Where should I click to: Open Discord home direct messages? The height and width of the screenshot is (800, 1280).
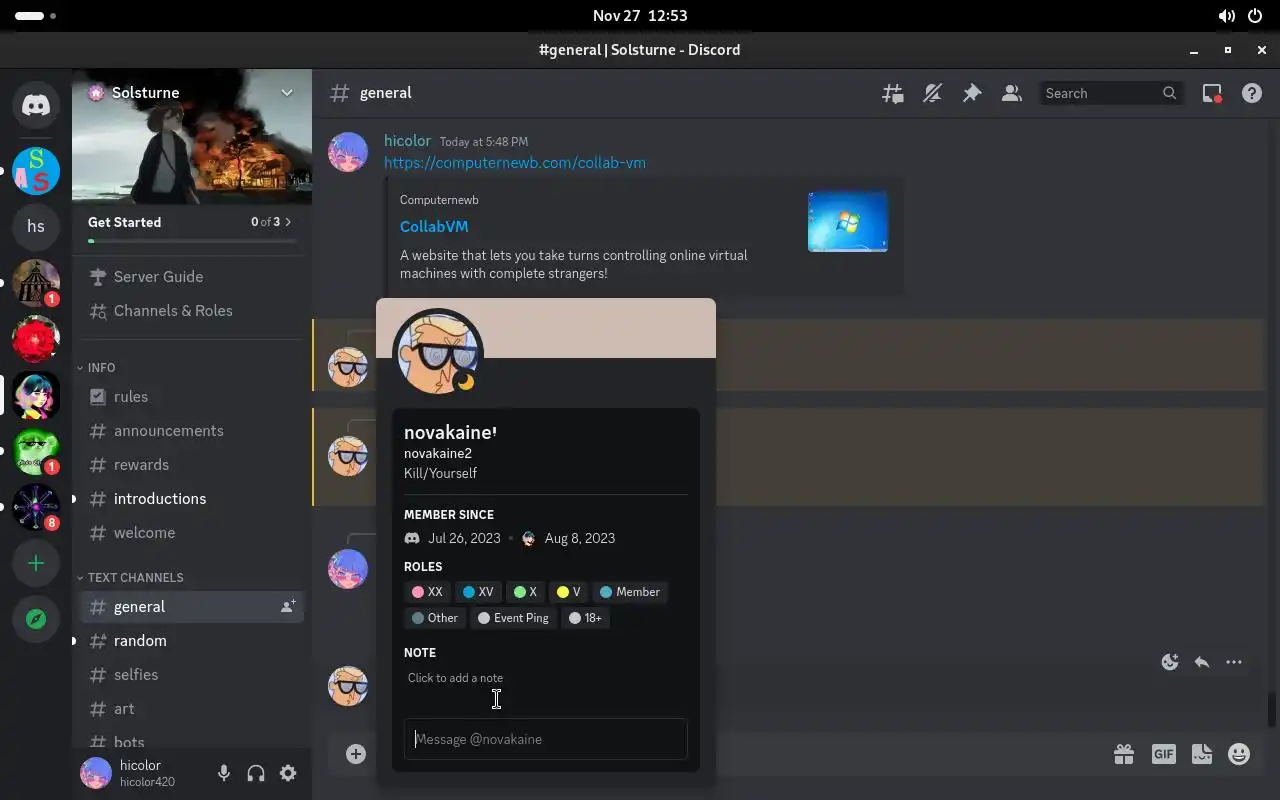pyautogui.click(x=36, y=105)
